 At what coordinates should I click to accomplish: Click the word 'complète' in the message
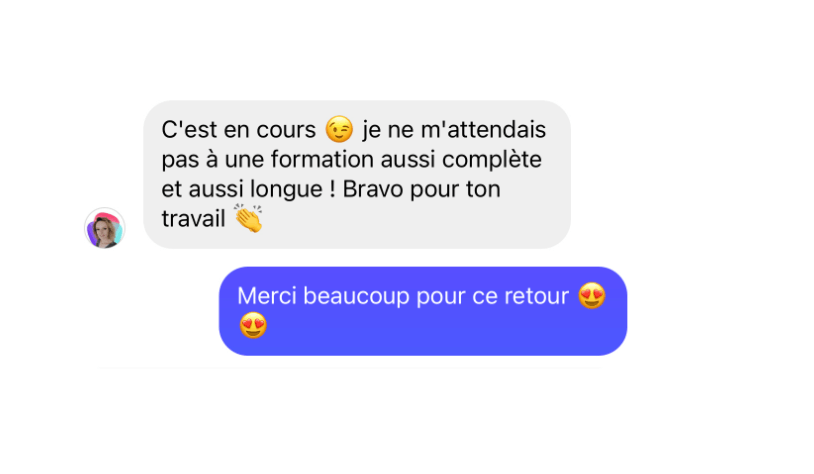click(x=492, y=159)
